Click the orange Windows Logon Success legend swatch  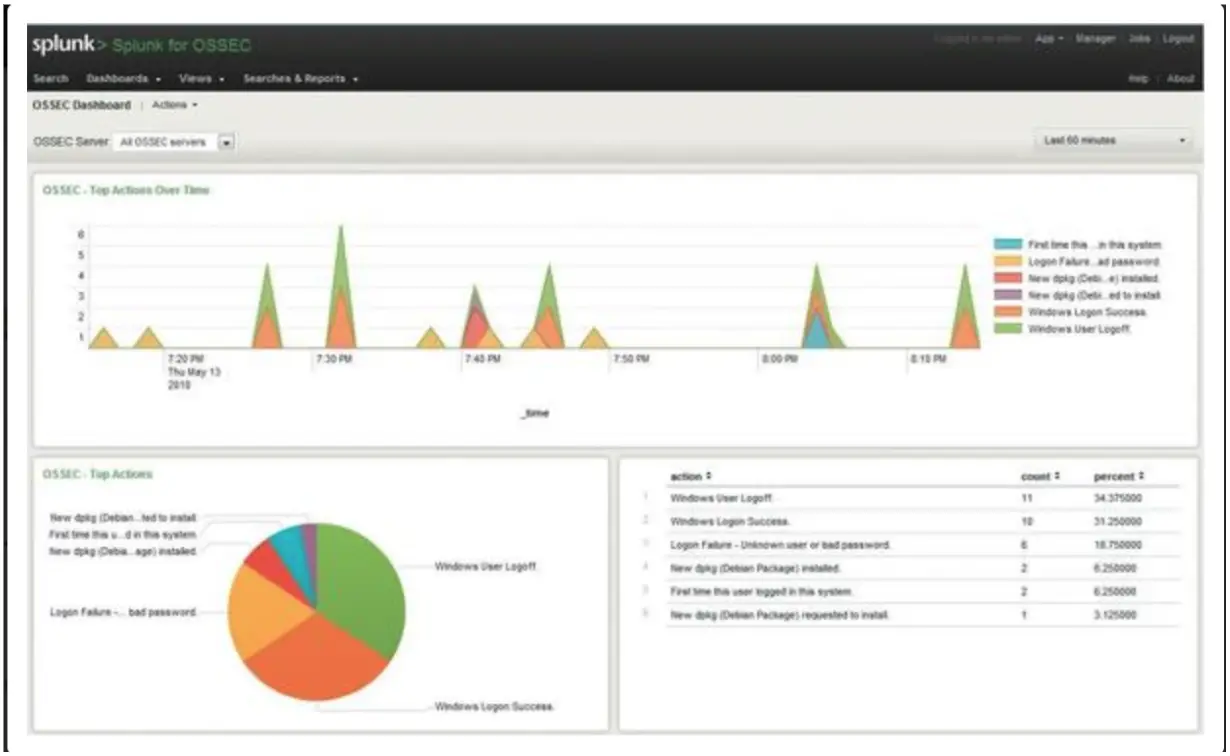(x=1007, y=312)
